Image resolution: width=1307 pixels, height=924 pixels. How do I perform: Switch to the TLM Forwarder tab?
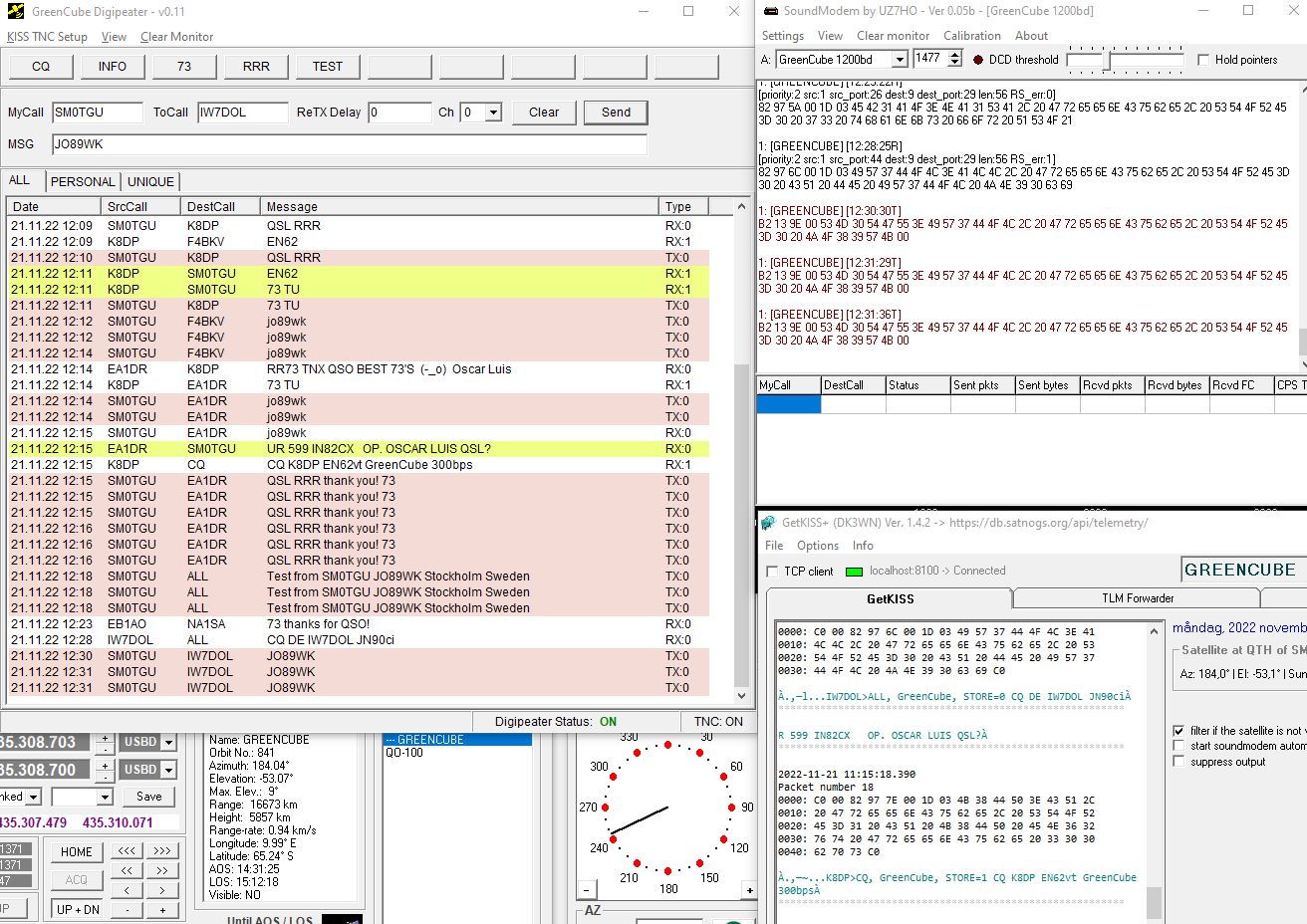(1134, 598)
